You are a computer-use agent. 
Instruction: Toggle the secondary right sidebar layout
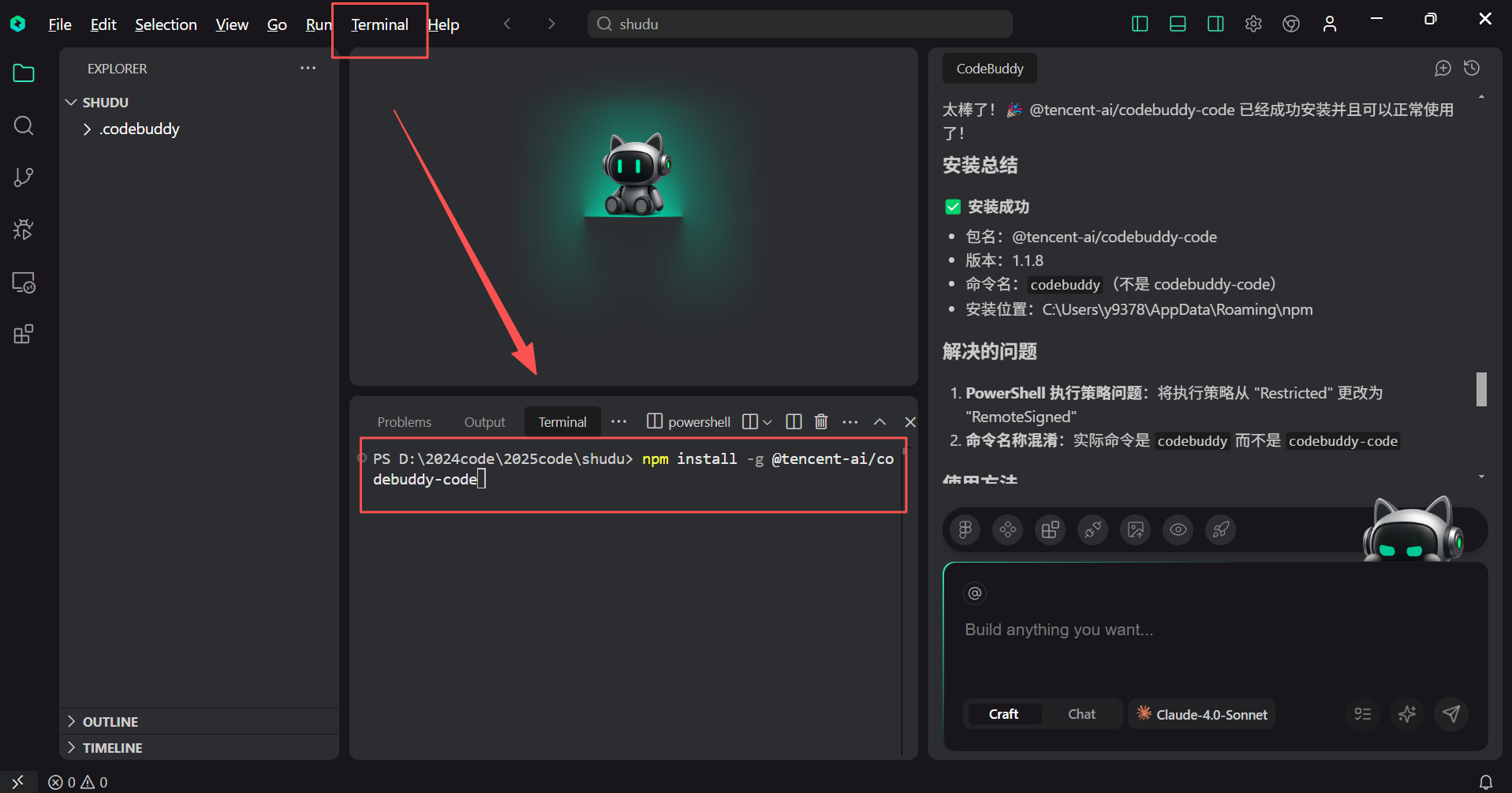tap(1215, 24)
